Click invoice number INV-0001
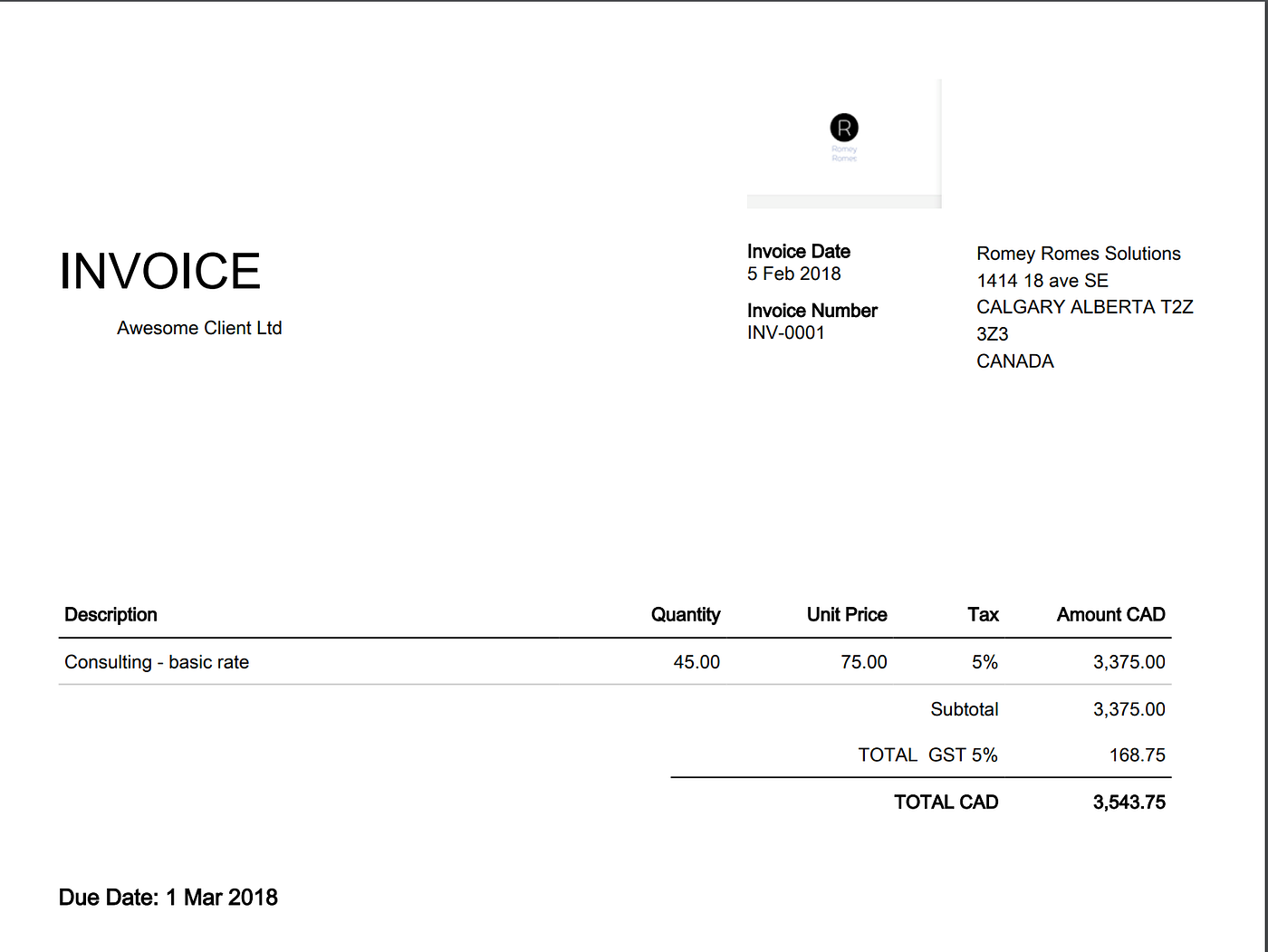 coord(786,332)
